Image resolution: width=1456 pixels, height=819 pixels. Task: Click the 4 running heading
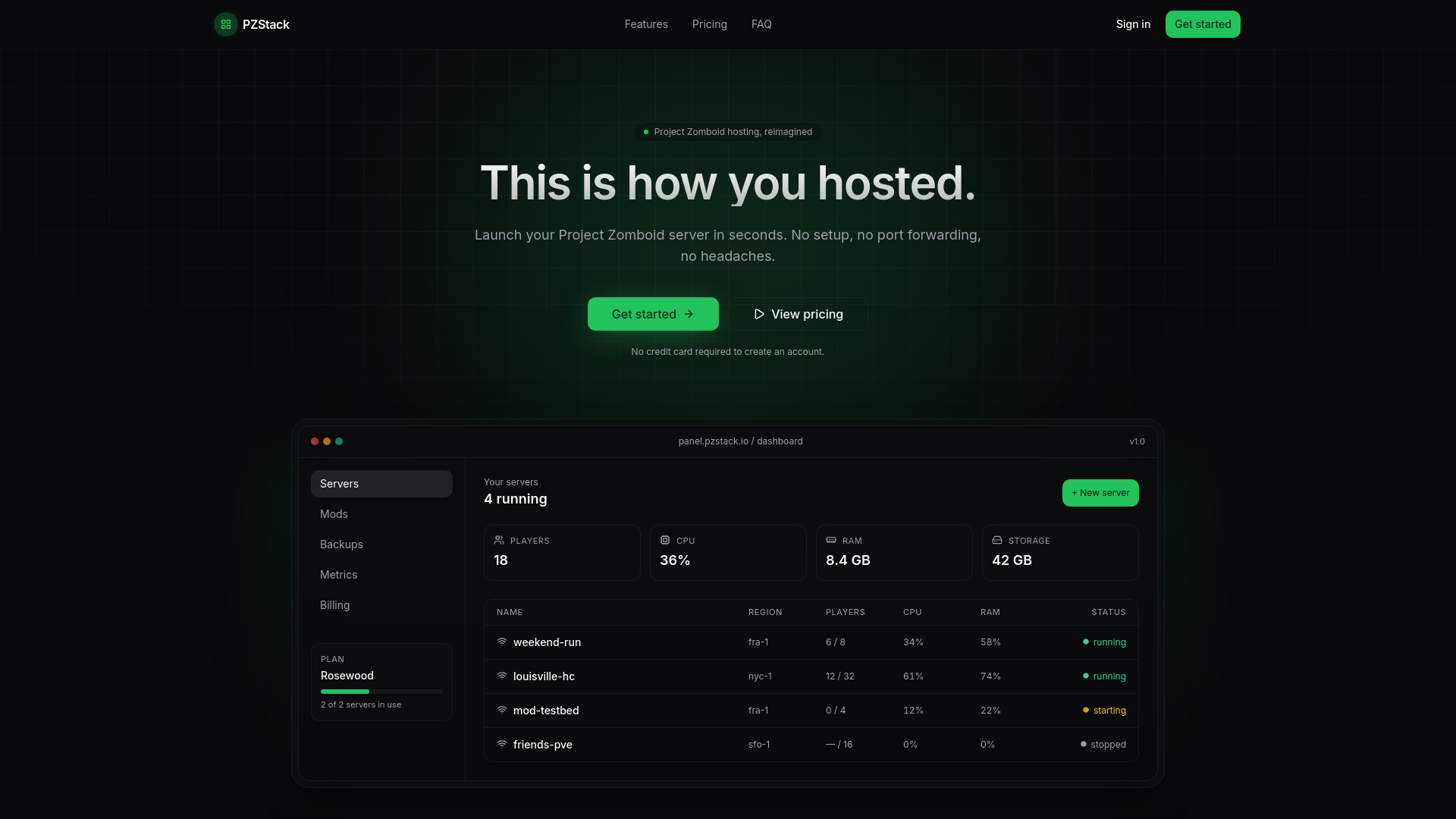(516, 499)
